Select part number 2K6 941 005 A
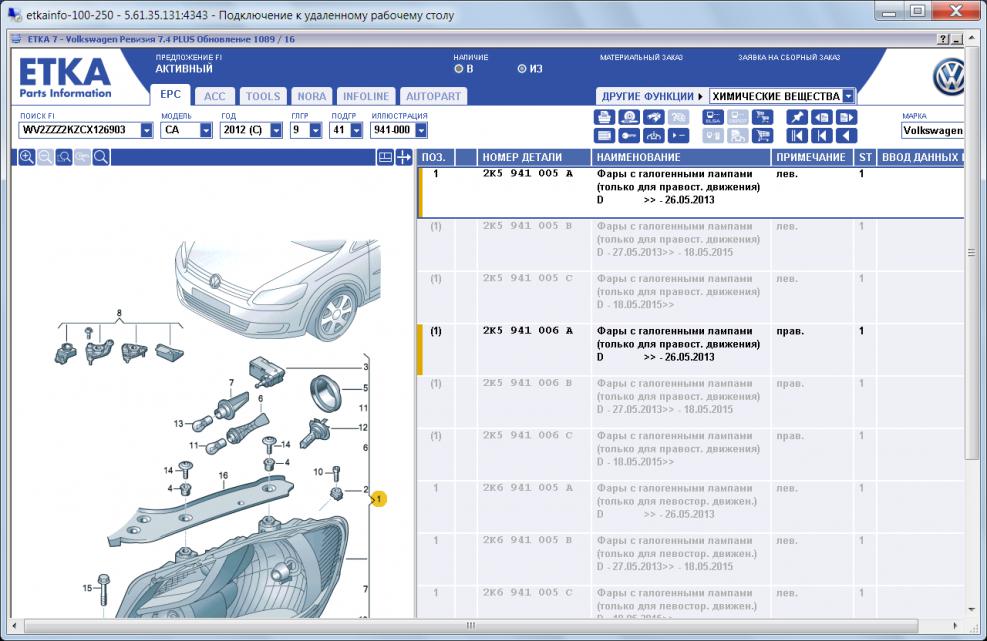This screenshot has height=641, width=987. coord(527,488)
